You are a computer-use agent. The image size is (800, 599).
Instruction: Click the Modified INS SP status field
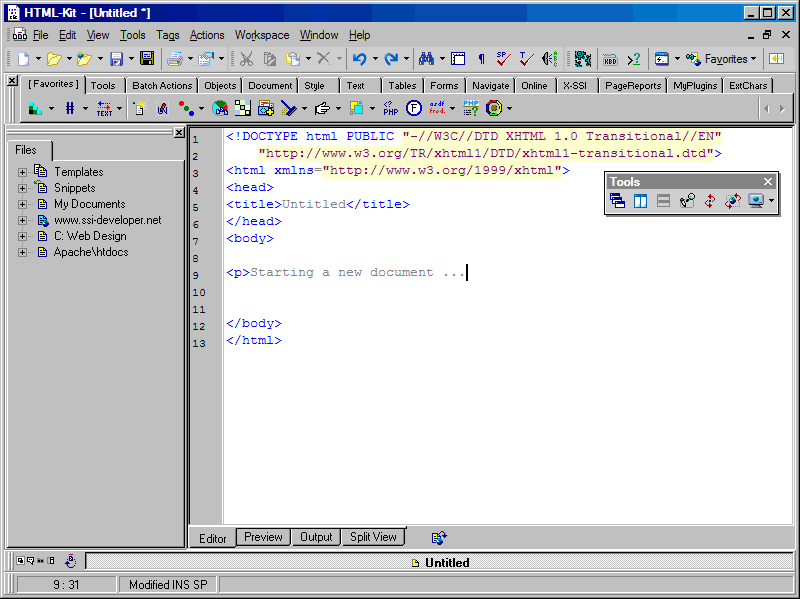(168, 585)
